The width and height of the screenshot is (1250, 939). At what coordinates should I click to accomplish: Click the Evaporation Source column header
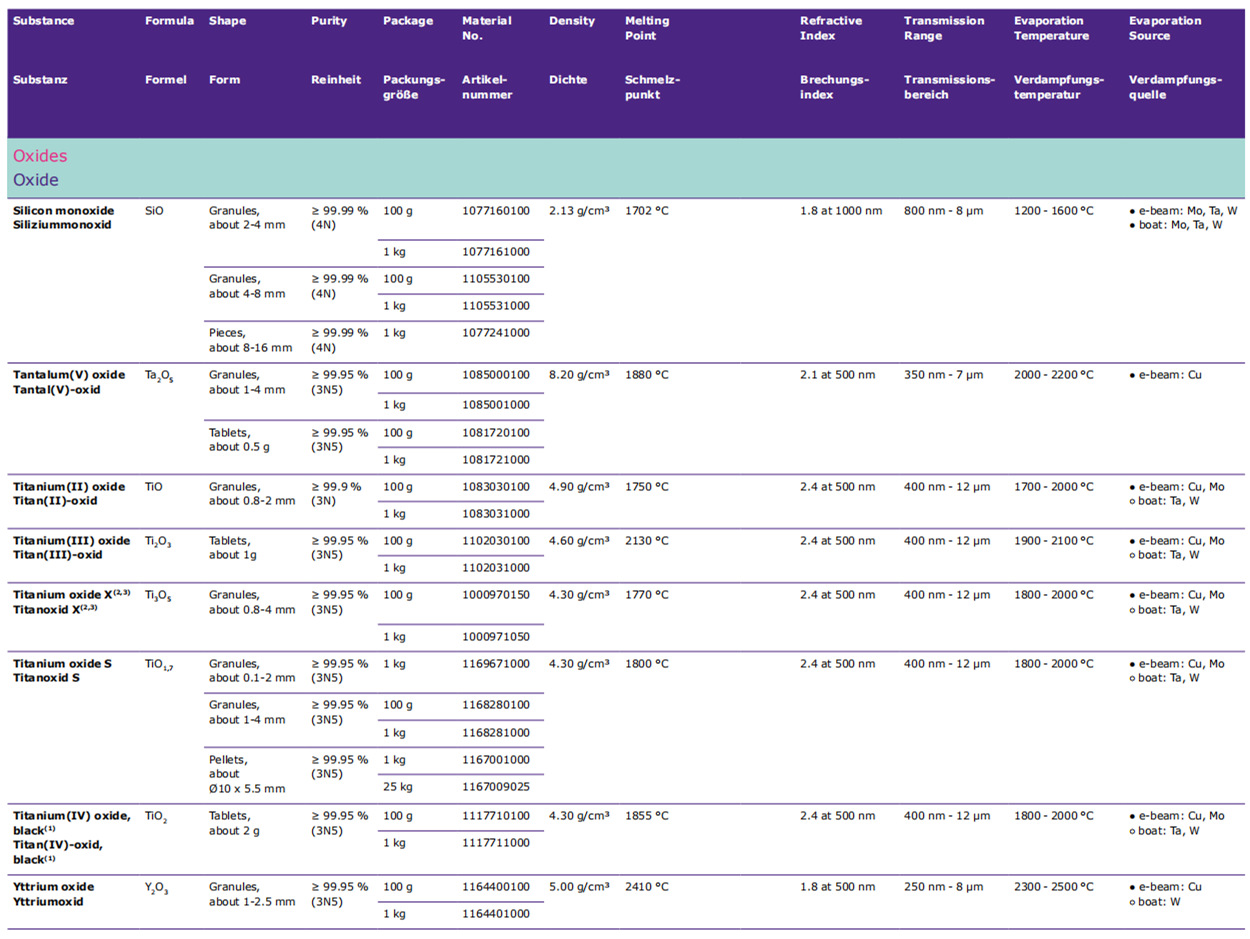(x=1165, y=28)
